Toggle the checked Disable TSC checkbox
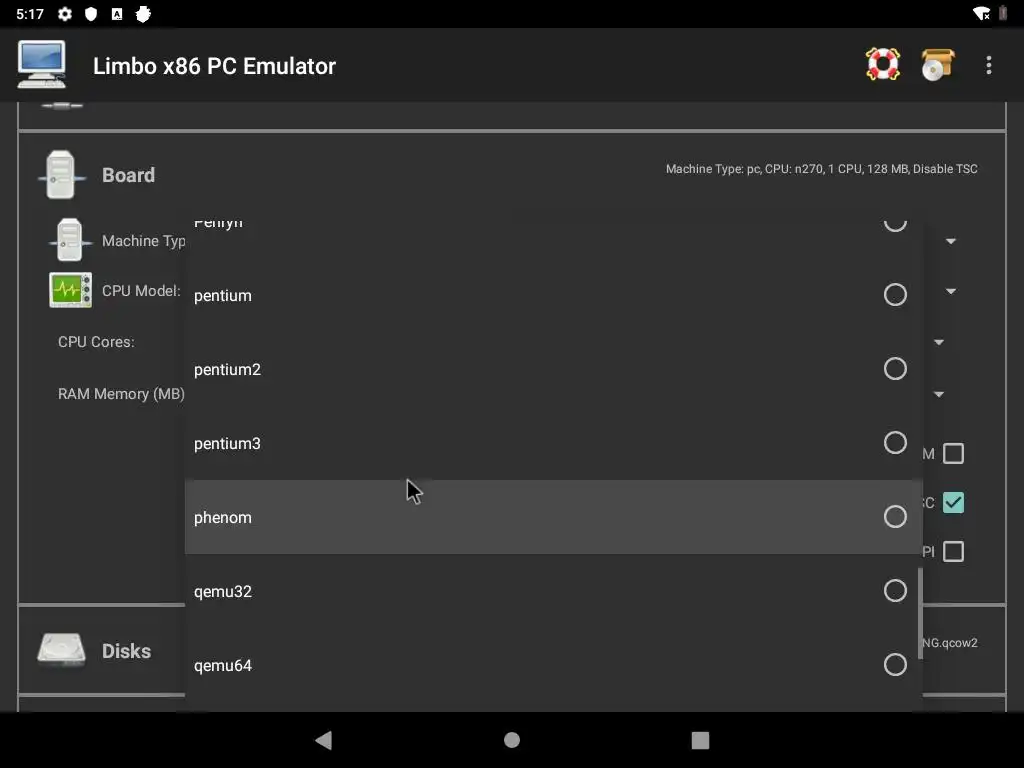The width and height of the screenshot is (1024, 768). tap(953, 502)
